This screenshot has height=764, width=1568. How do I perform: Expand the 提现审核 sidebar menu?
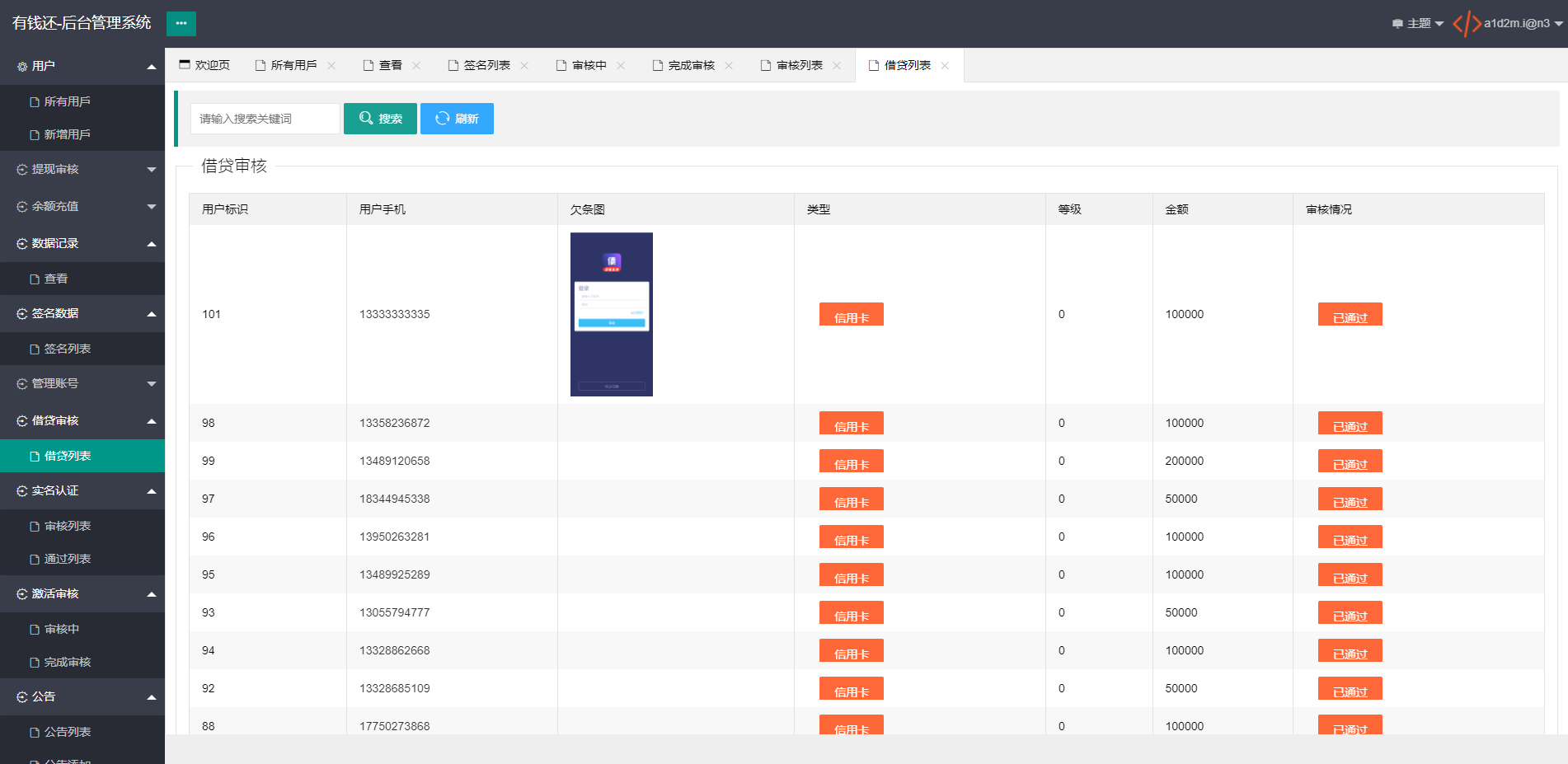click(x=82, y=169)
